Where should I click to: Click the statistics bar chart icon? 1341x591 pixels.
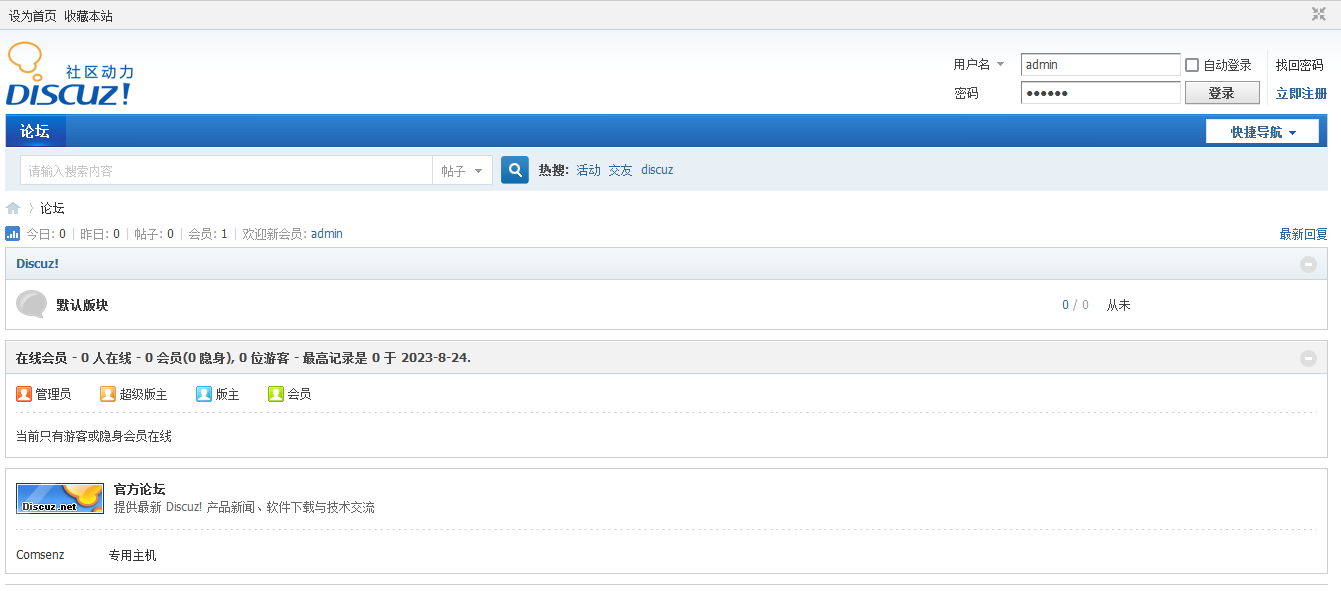[13, 234]
